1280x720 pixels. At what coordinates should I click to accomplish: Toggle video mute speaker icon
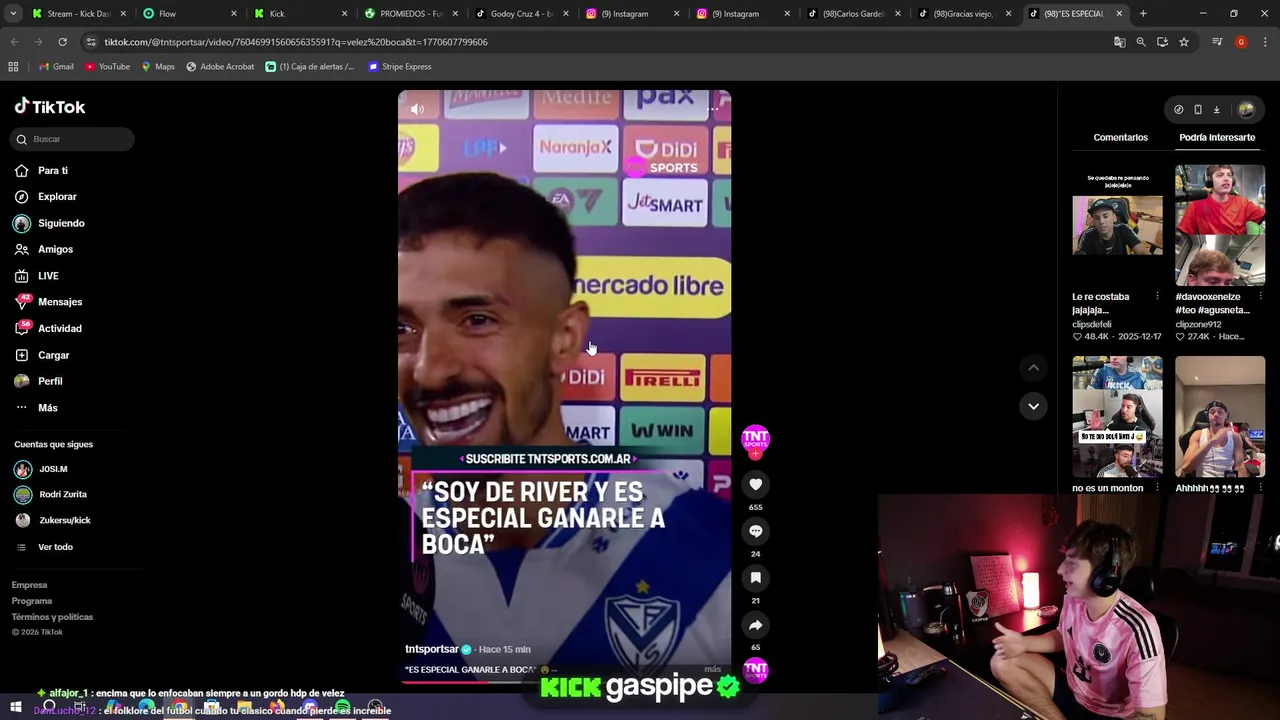pos(417,109)
